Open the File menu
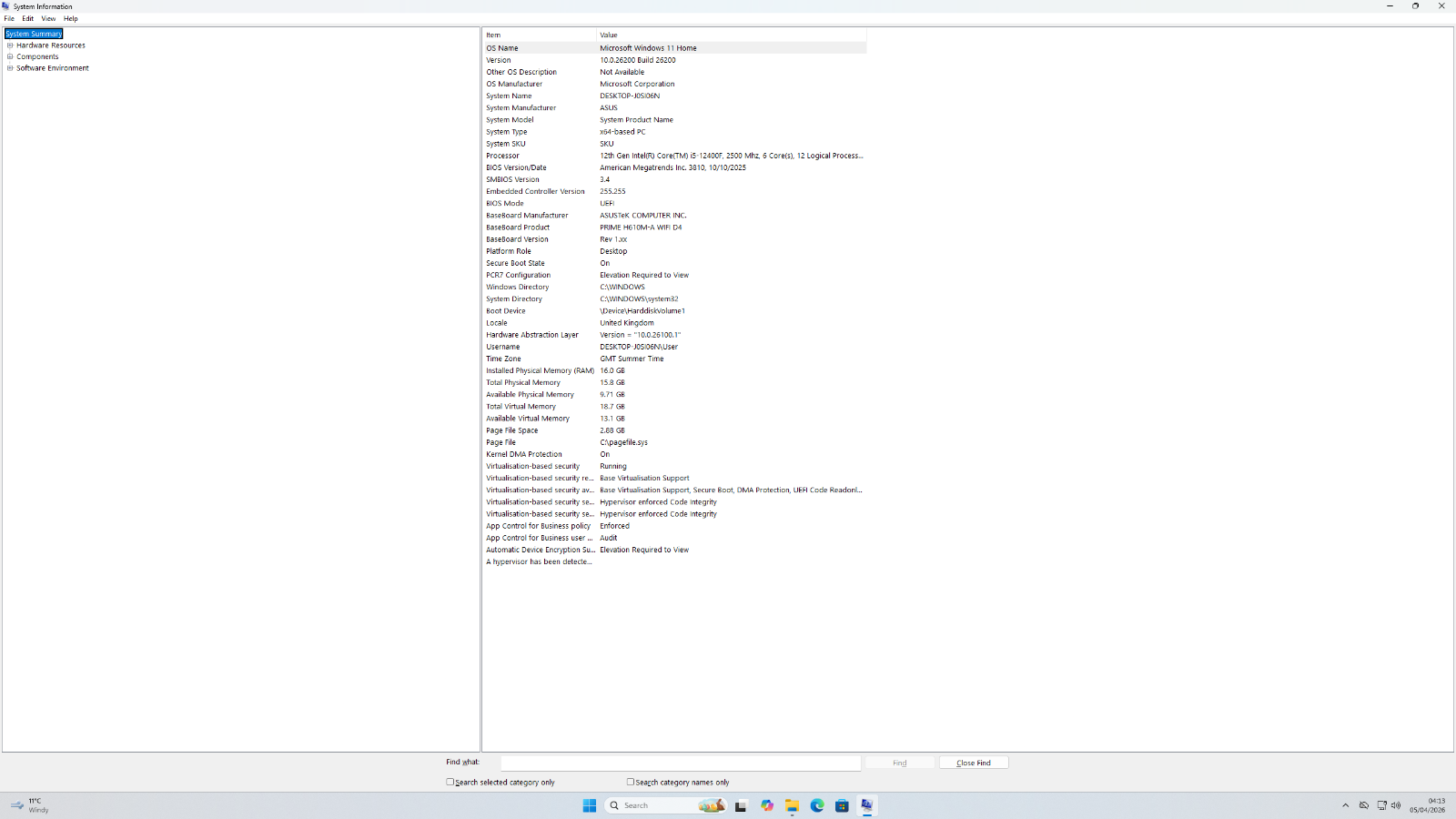This screenshot has height=819, width=1456. pos(9,18)
